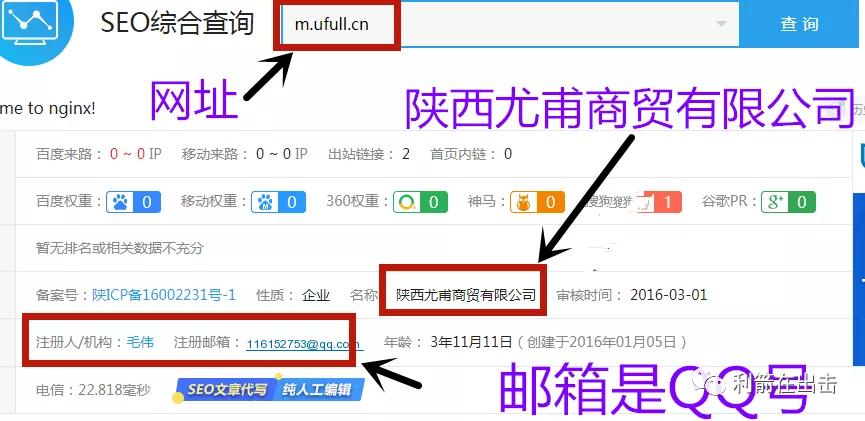
Task: Click the Google PR g+ badge
Action: [788, 202]
